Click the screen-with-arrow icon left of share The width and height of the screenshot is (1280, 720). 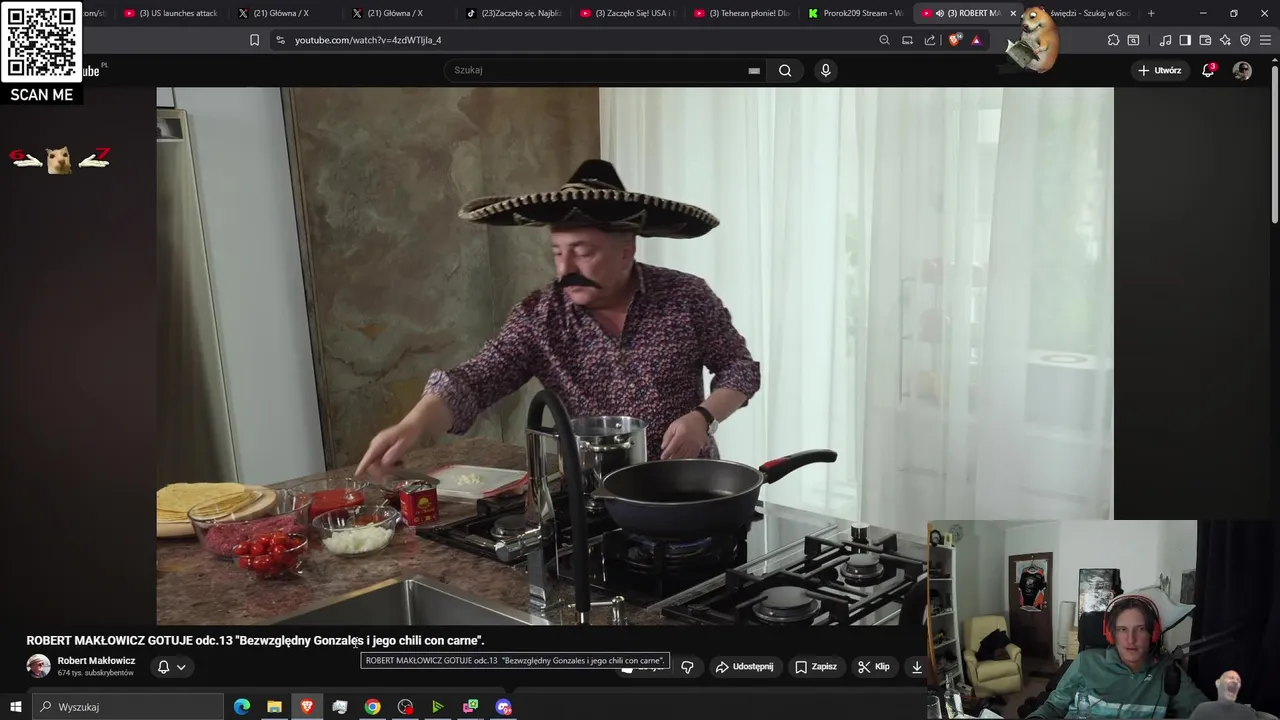(x=907, y=40)
